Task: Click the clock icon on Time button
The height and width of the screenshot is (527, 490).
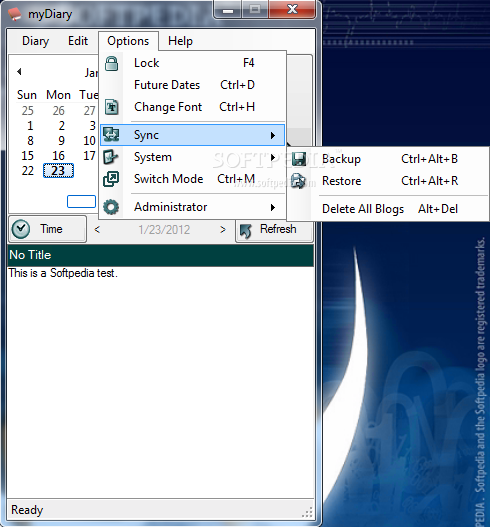Action: click(21, 229)
